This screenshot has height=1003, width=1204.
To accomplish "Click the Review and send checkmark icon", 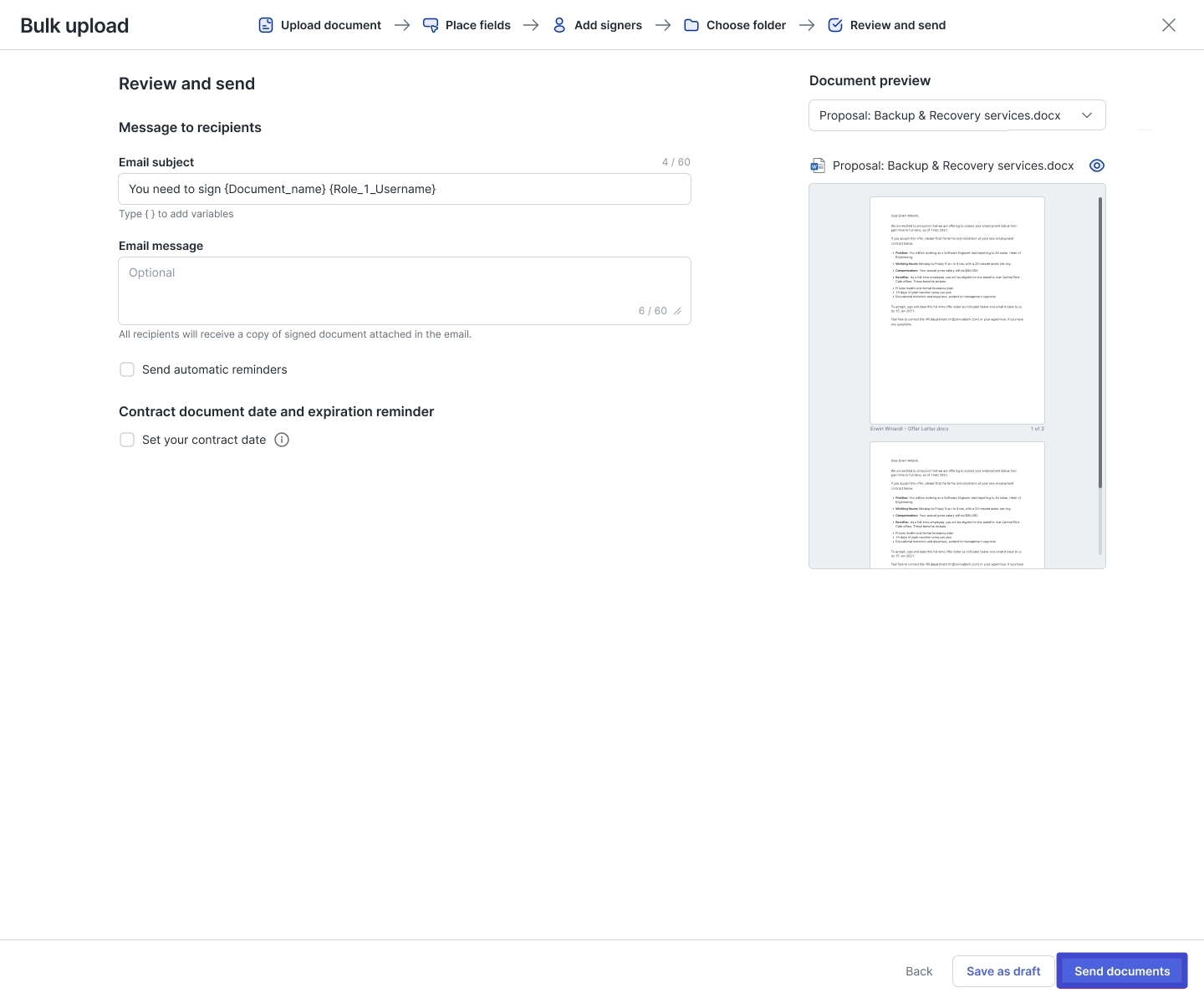I will [x=835, y=25].
